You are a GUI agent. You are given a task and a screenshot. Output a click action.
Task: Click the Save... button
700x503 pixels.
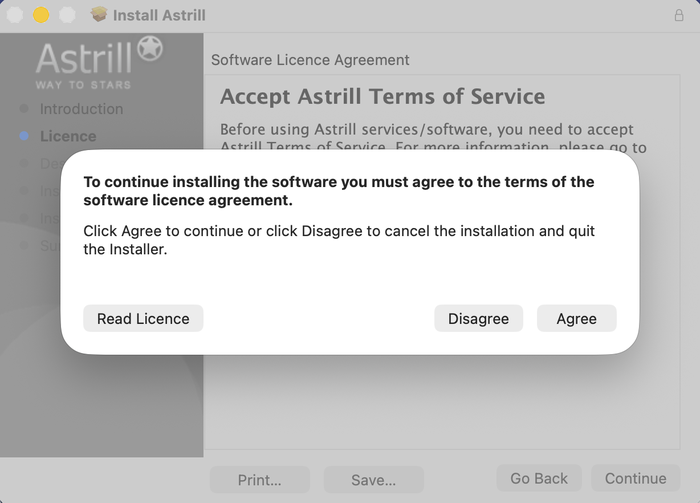[374, 480]
